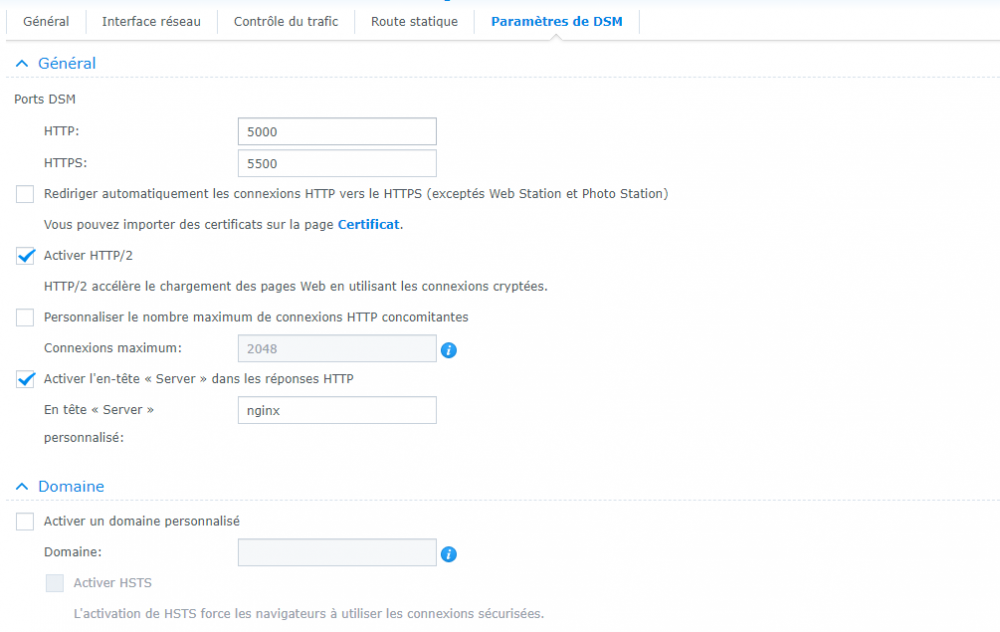
Task: Enable automatic HTTP to HTTPS redirection checkbox
Action: (x=25, y=194)
